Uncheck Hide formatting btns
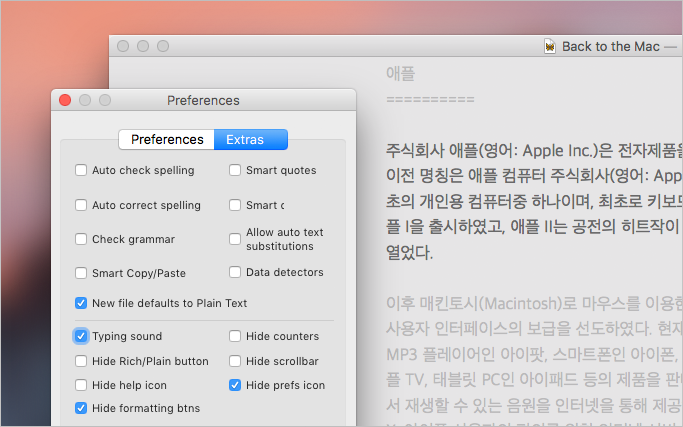 pyautogui.click(x=81, y=408)
